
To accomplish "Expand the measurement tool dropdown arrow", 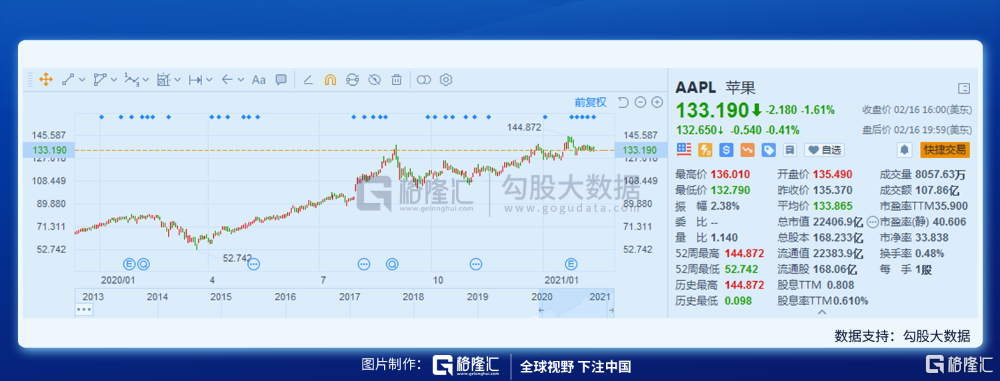I will point(177,80).
